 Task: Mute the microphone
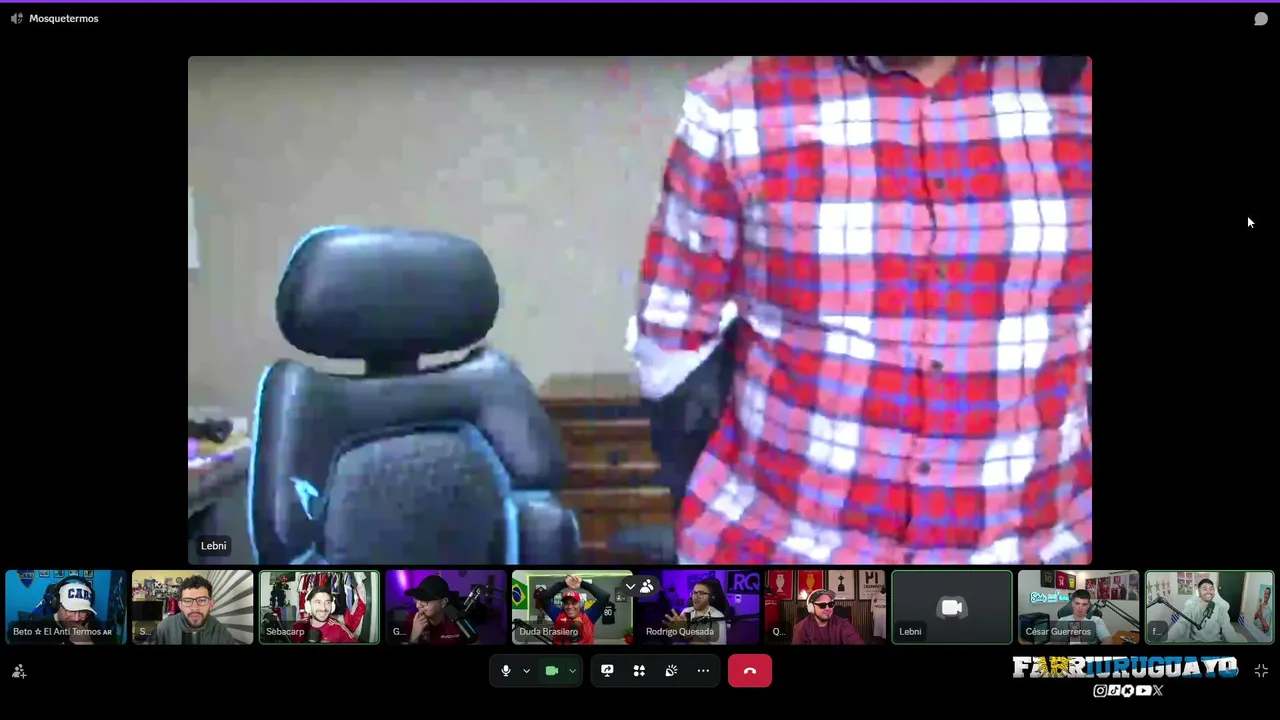click(506, 671)
